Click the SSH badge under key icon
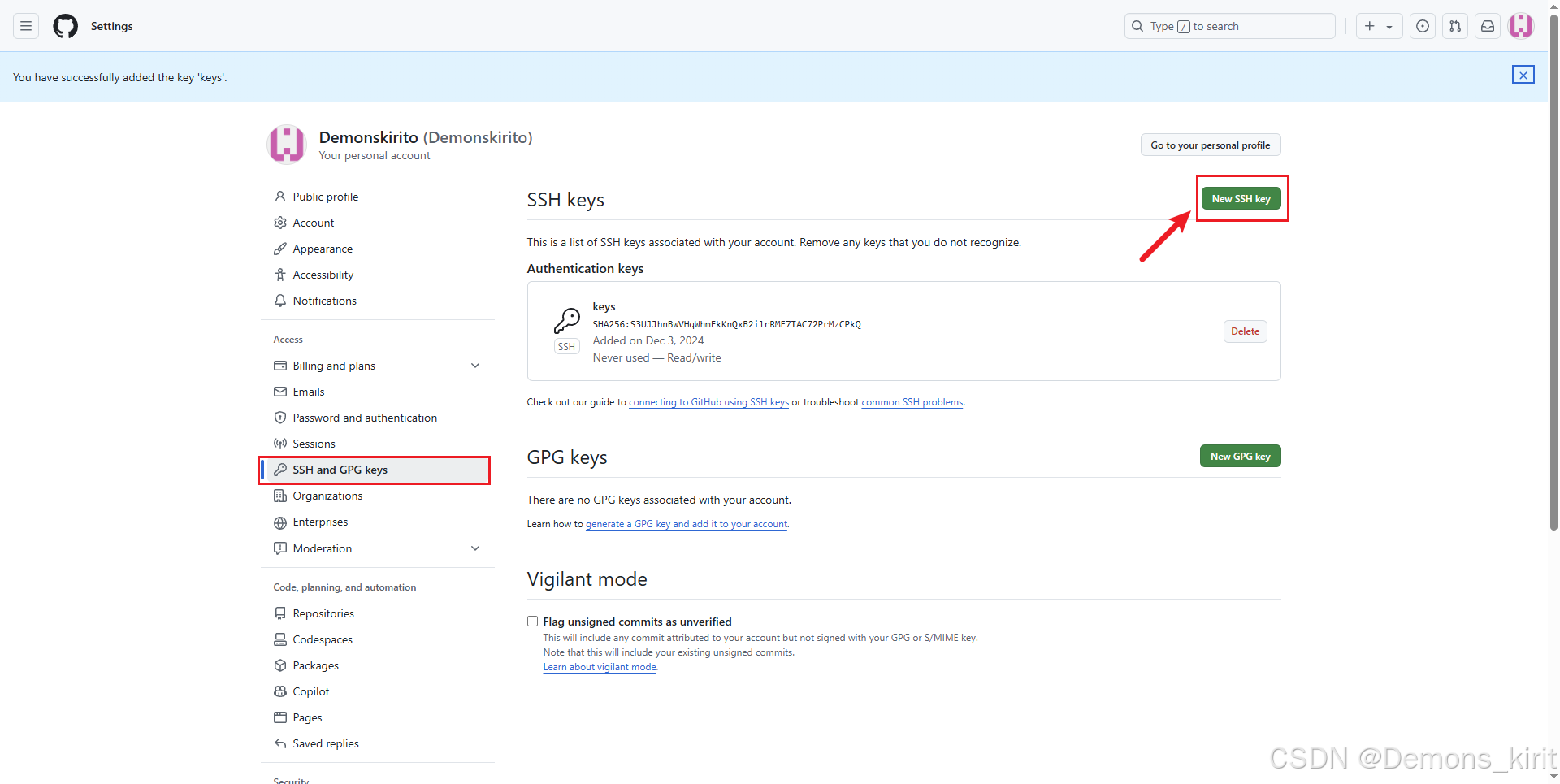 click(566, 347)
